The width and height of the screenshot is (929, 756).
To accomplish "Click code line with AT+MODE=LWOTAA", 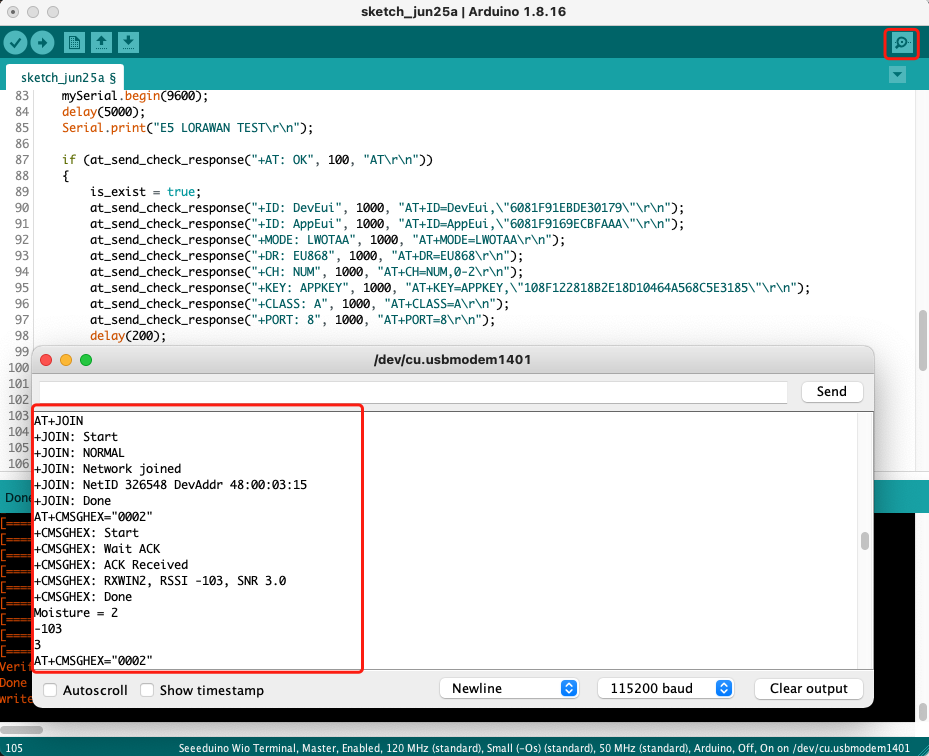I will pos(328,240).
